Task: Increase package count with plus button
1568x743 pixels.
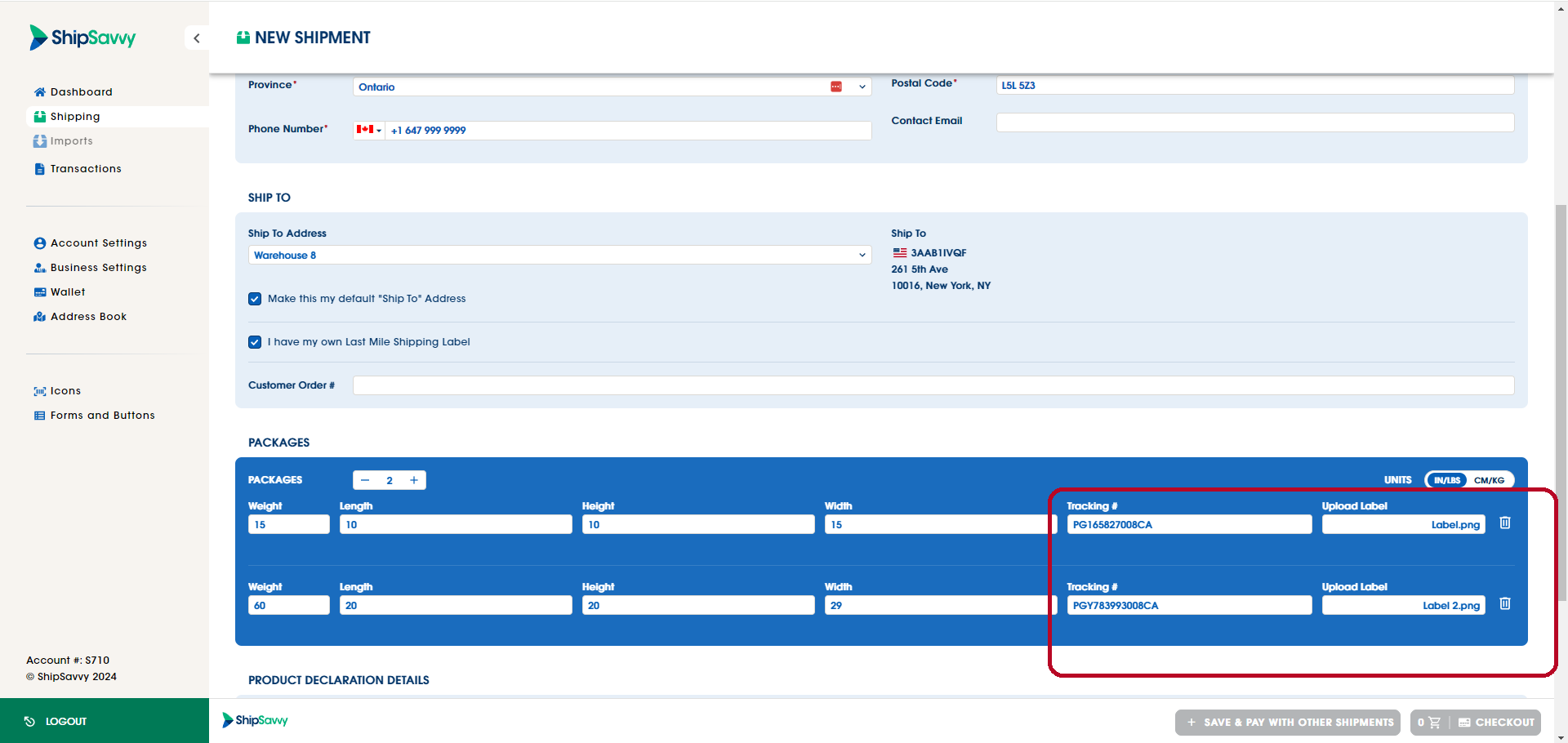Action: coord(414,480)
